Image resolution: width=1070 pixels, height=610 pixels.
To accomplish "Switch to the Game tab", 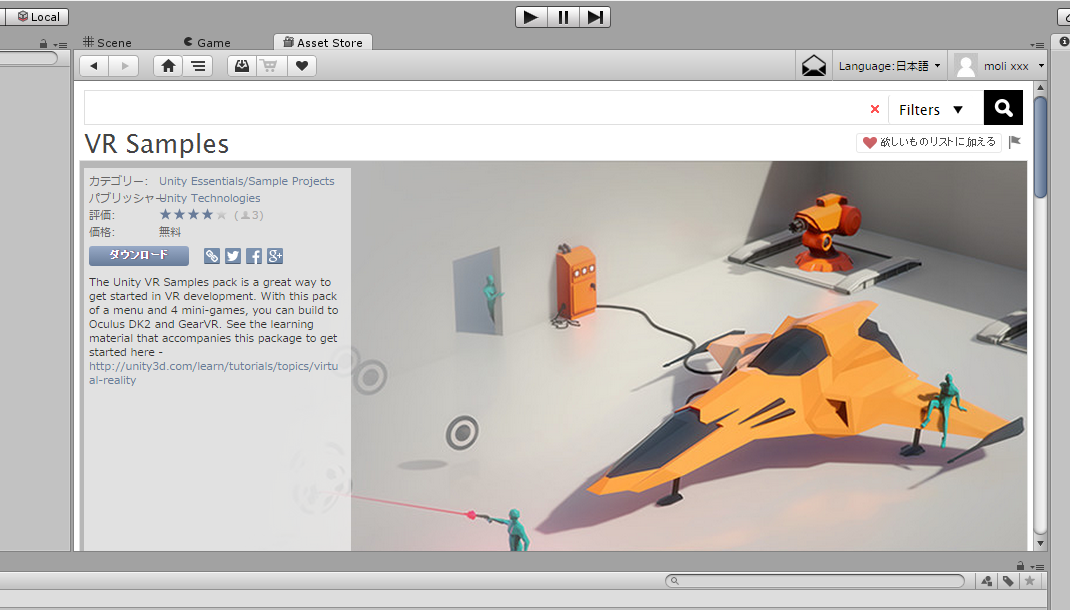I will [207, 42].
